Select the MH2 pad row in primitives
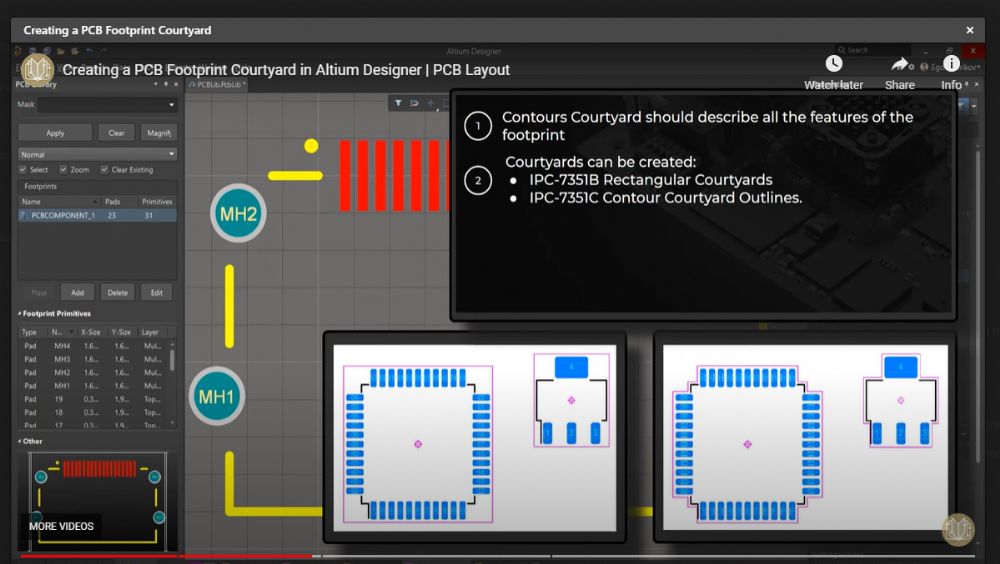Viewport: 1000px width, 564px height. (94, 373)
